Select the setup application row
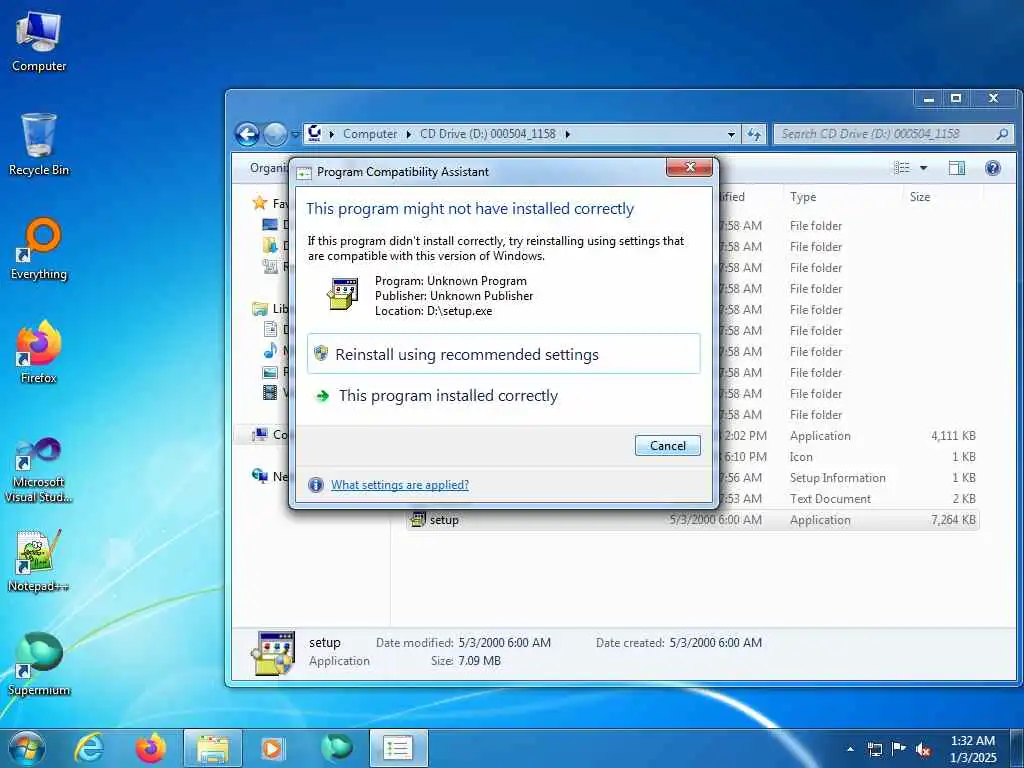Viewport: 1024px width, 768px height. (692, 520)
